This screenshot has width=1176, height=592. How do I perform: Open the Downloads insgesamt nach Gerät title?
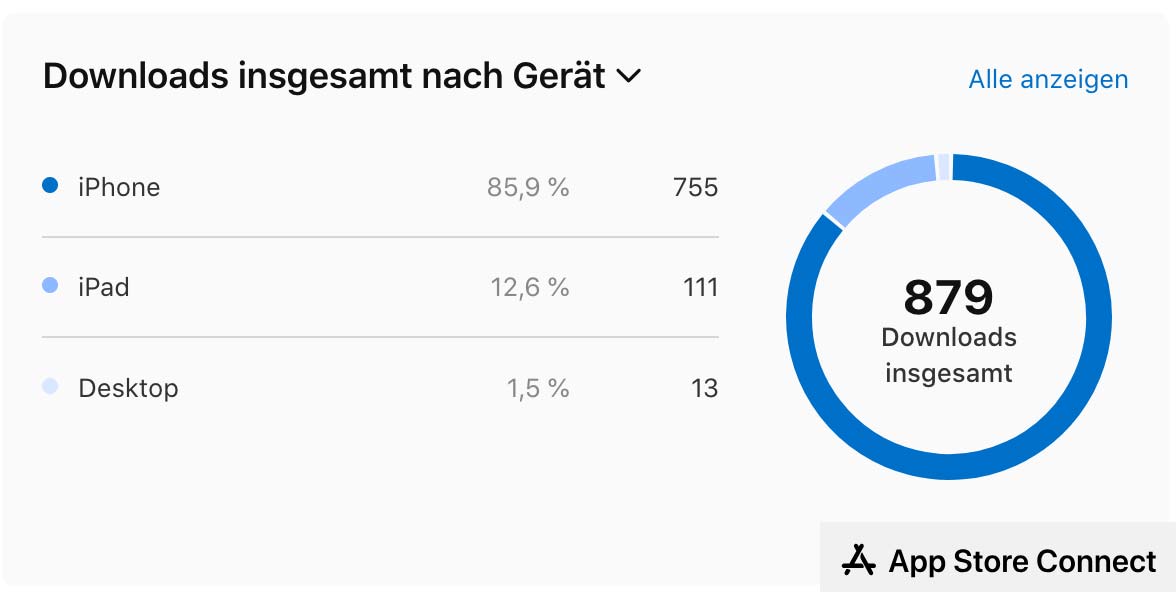pos(324,76)
